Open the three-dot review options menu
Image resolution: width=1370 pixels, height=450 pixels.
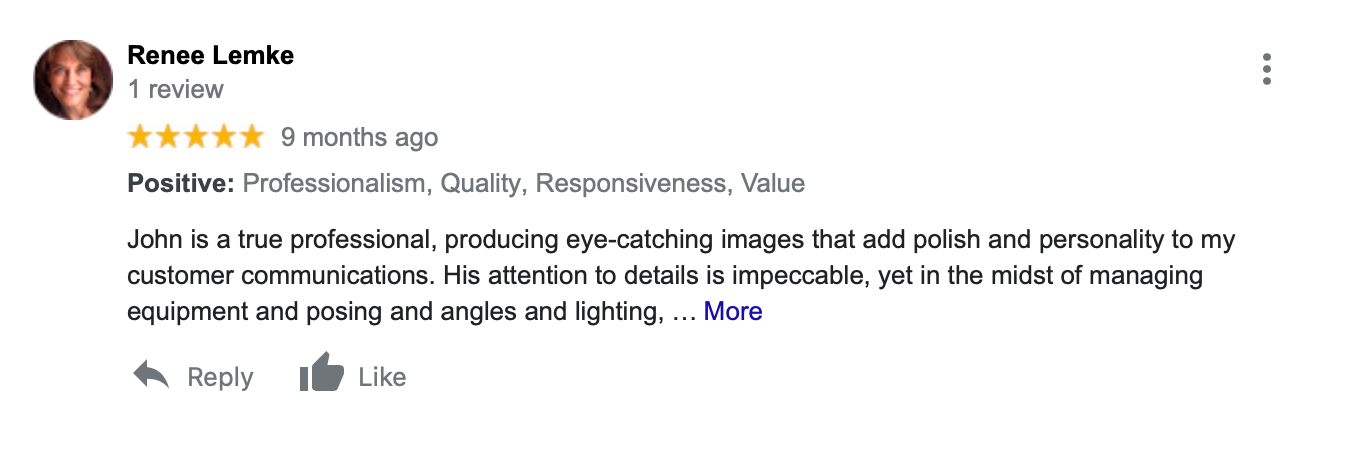point(1266,69)
